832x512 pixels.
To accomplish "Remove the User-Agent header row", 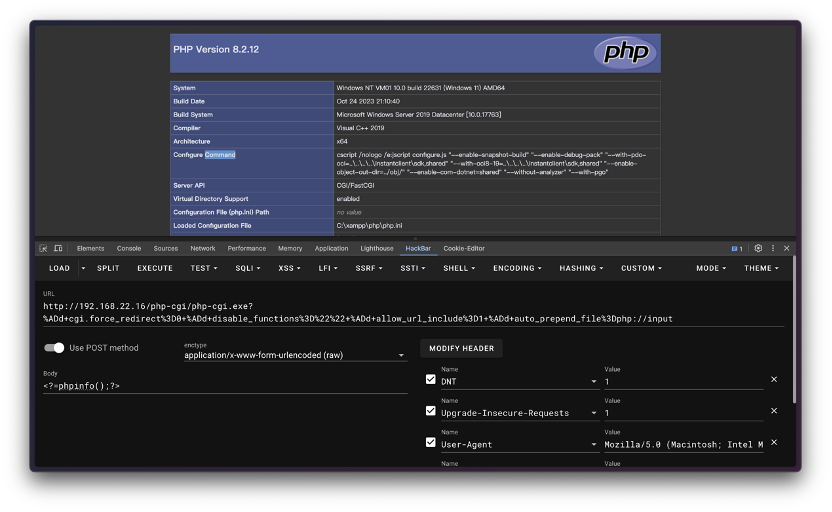I will (x=774, y=442).
